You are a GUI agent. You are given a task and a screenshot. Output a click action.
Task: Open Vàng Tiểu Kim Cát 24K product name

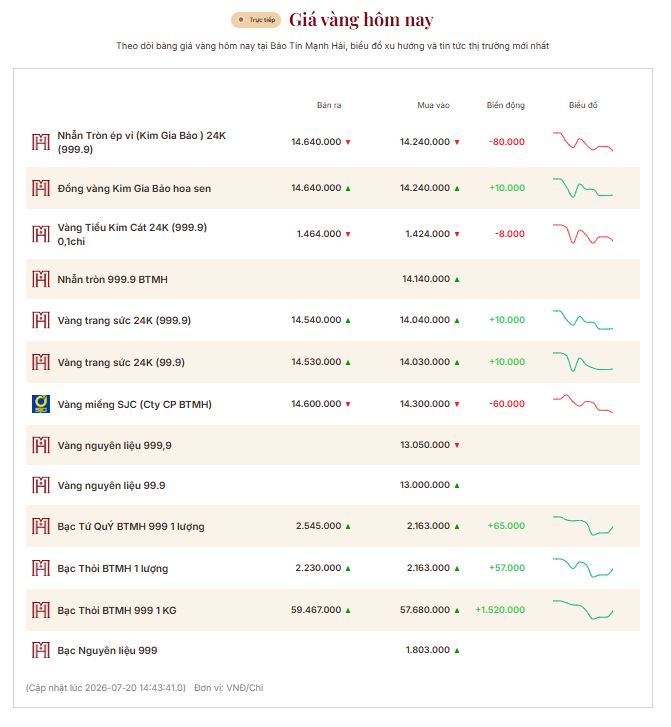click(x=132, y=234)
